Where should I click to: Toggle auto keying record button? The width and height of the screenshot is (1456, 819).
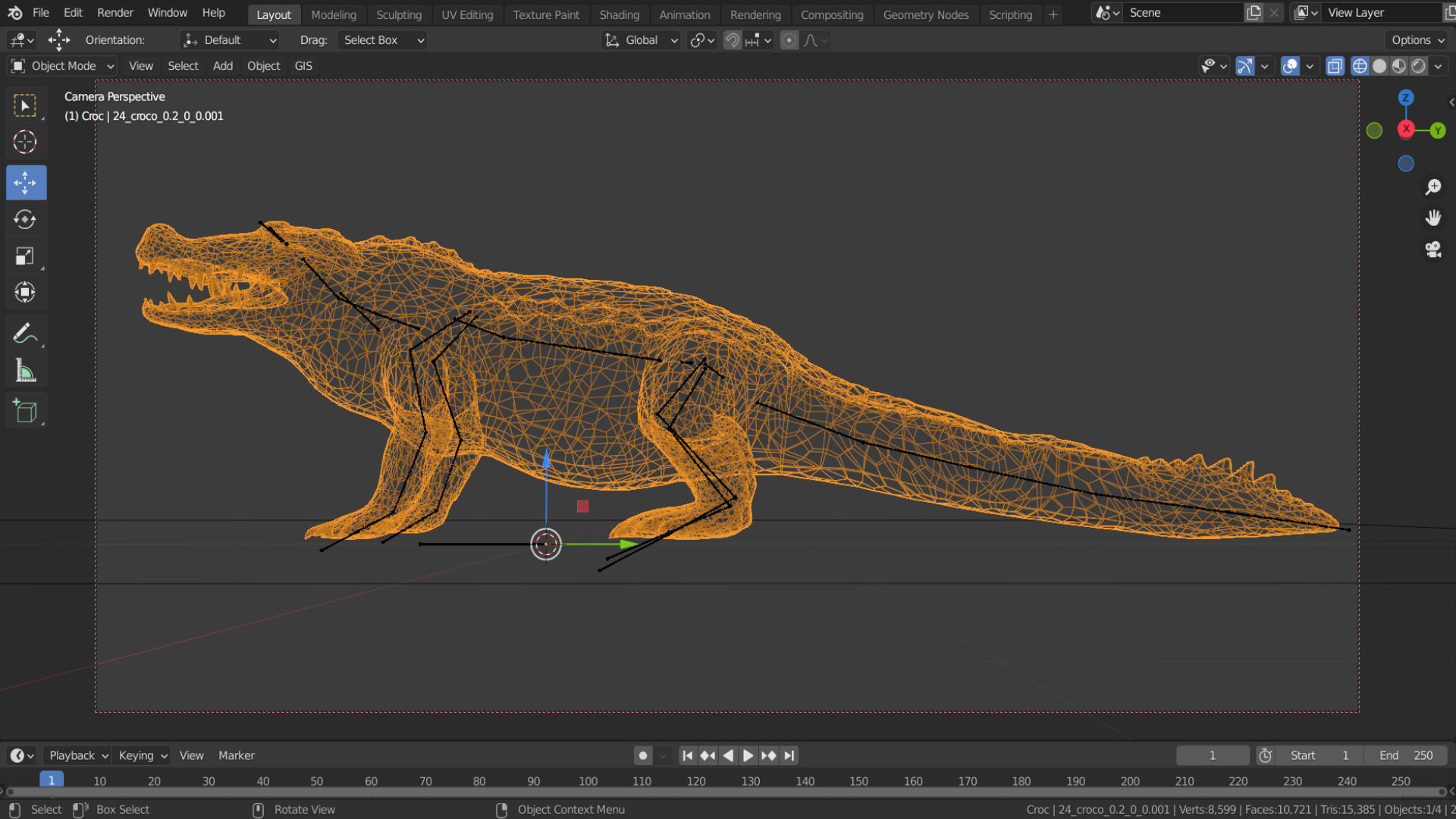click(643, 755)
